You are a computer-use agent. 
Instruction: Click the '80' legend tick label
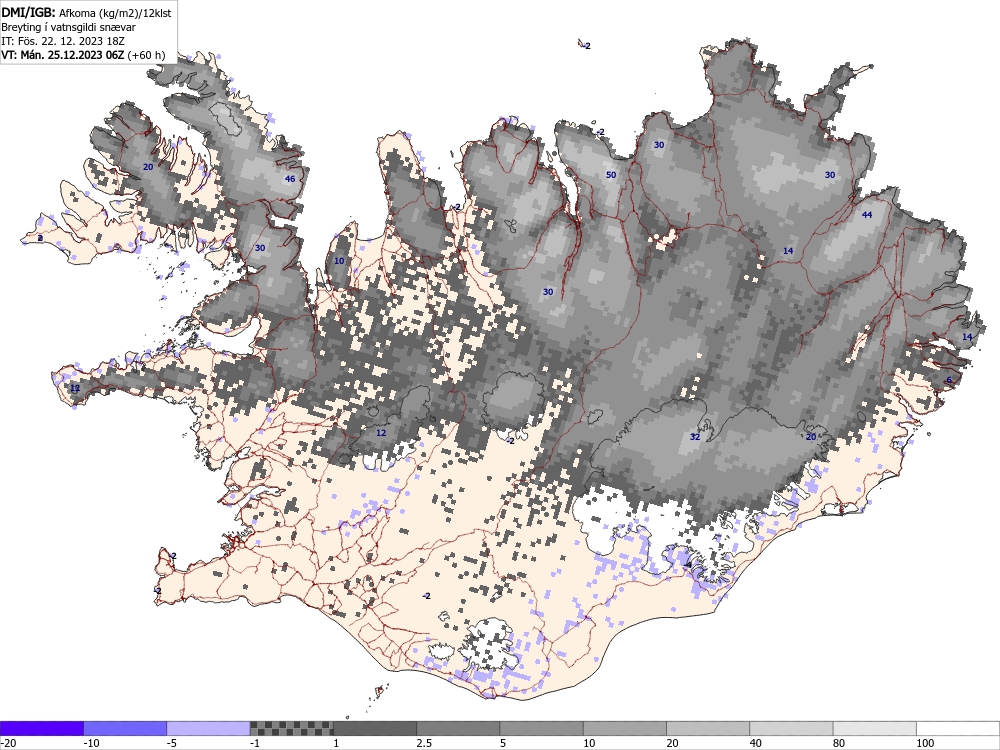click(840, 743)
